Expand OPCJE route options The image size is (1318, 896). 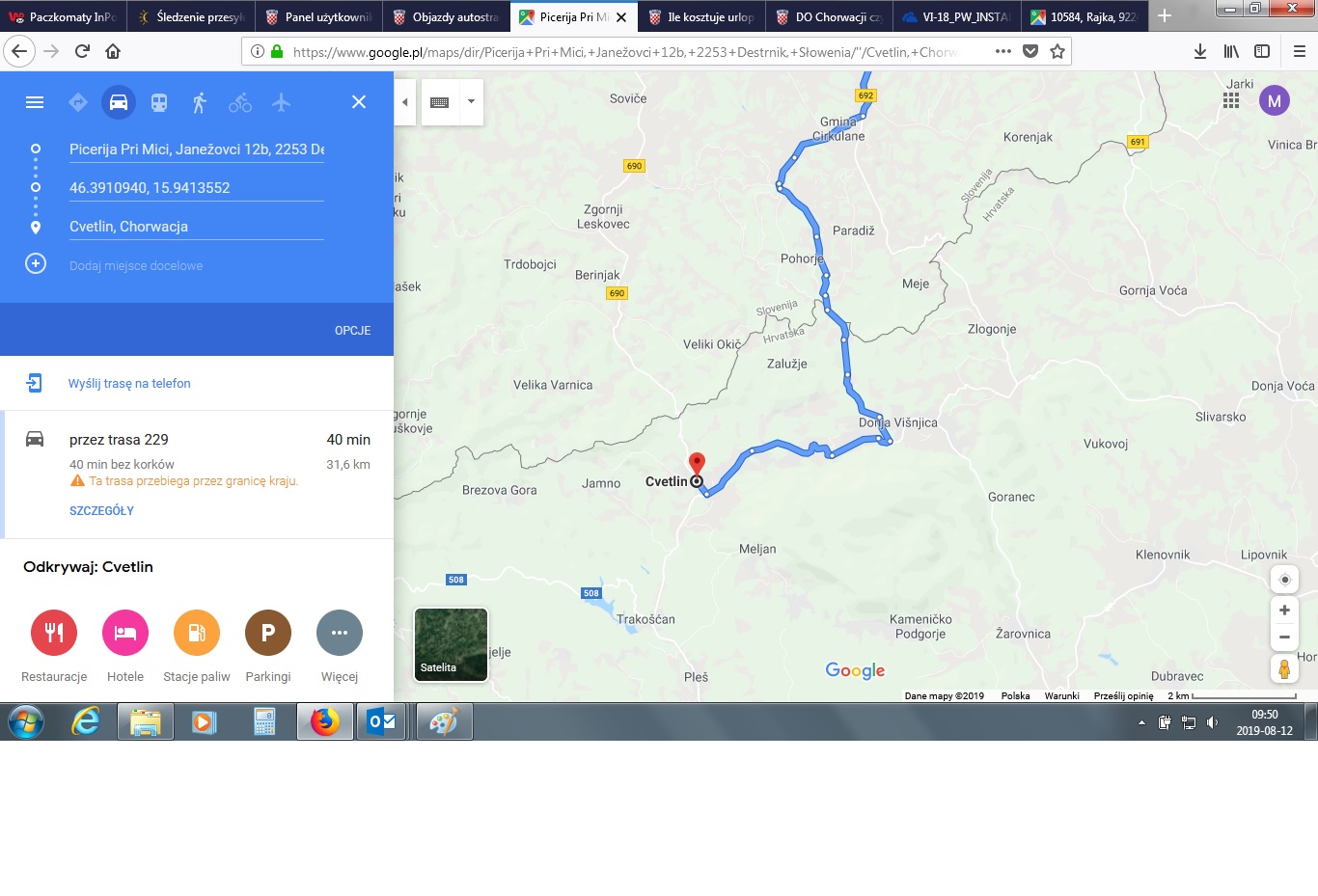[x=352, y=331]
